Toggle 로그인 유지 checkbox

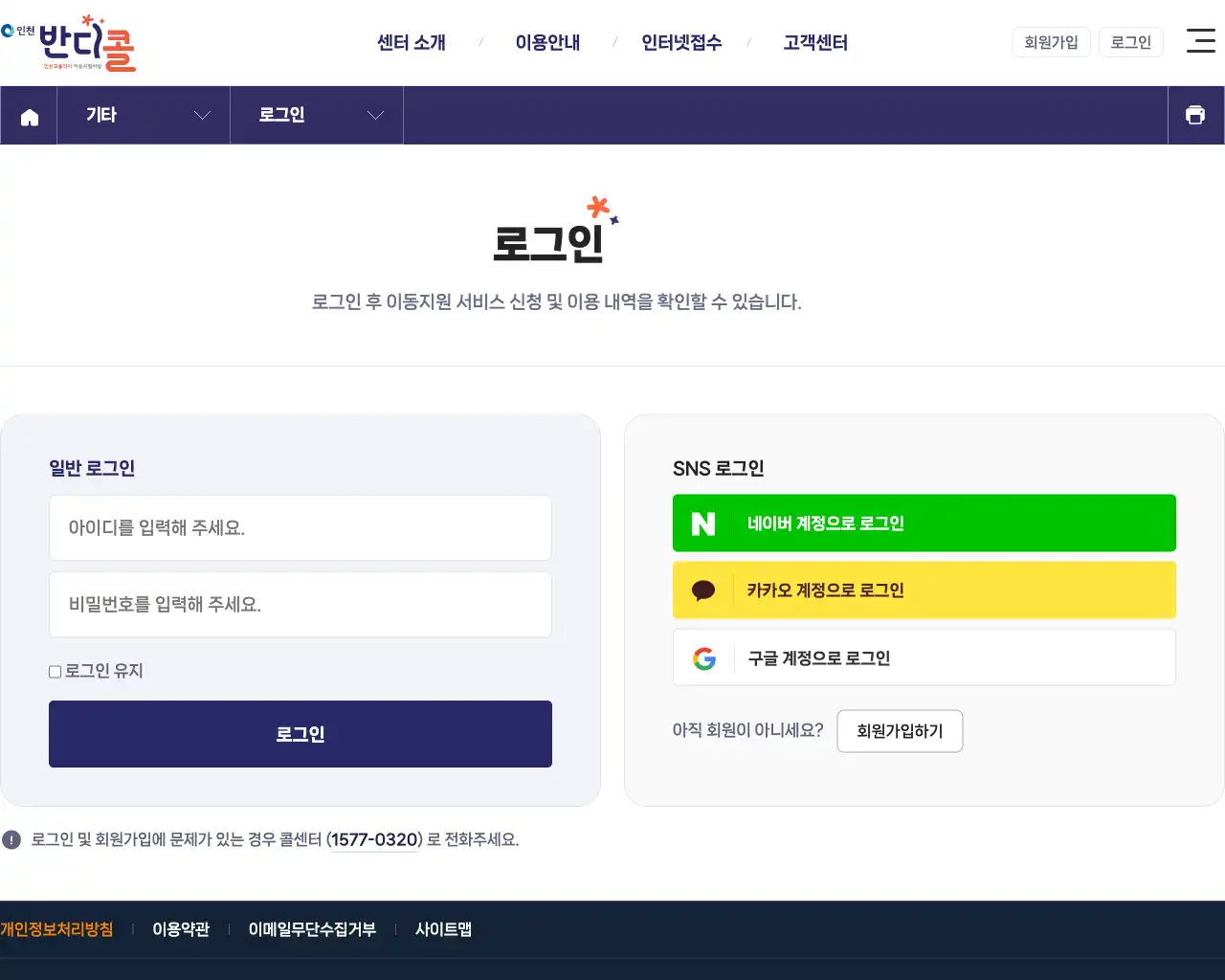pos(56,672)
